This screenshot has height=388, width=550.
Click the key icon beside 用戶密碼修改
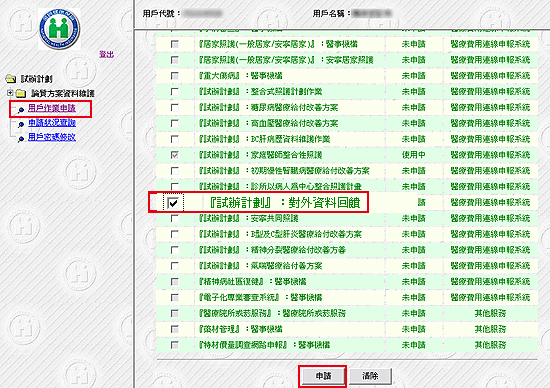coord(21,138)
